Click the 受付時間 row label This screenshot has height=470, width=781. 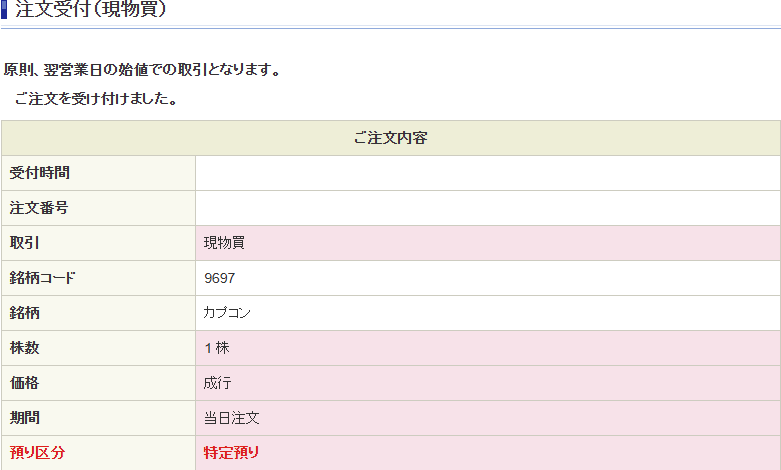pyautogui.click(x=40, y=173)
